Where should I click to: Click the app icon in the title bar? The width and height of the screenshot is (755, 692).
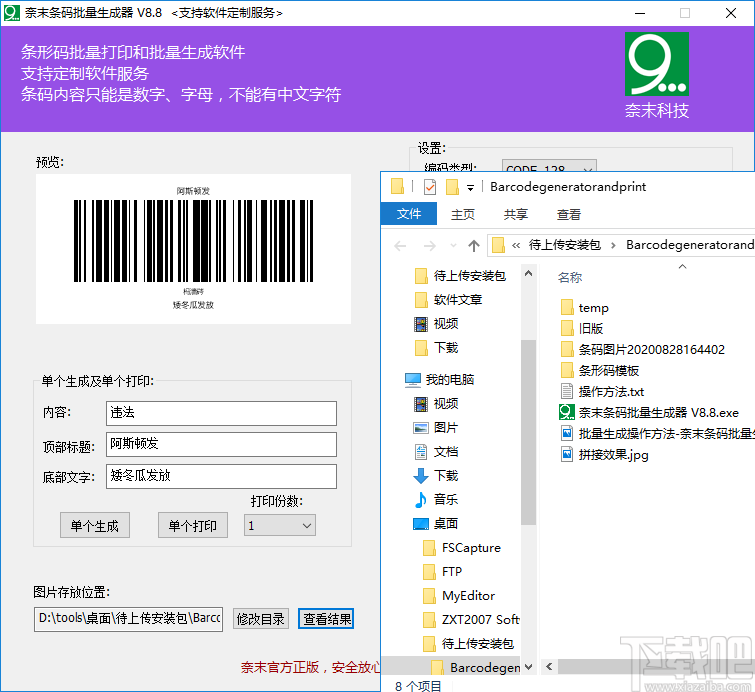tap(12, 13)
